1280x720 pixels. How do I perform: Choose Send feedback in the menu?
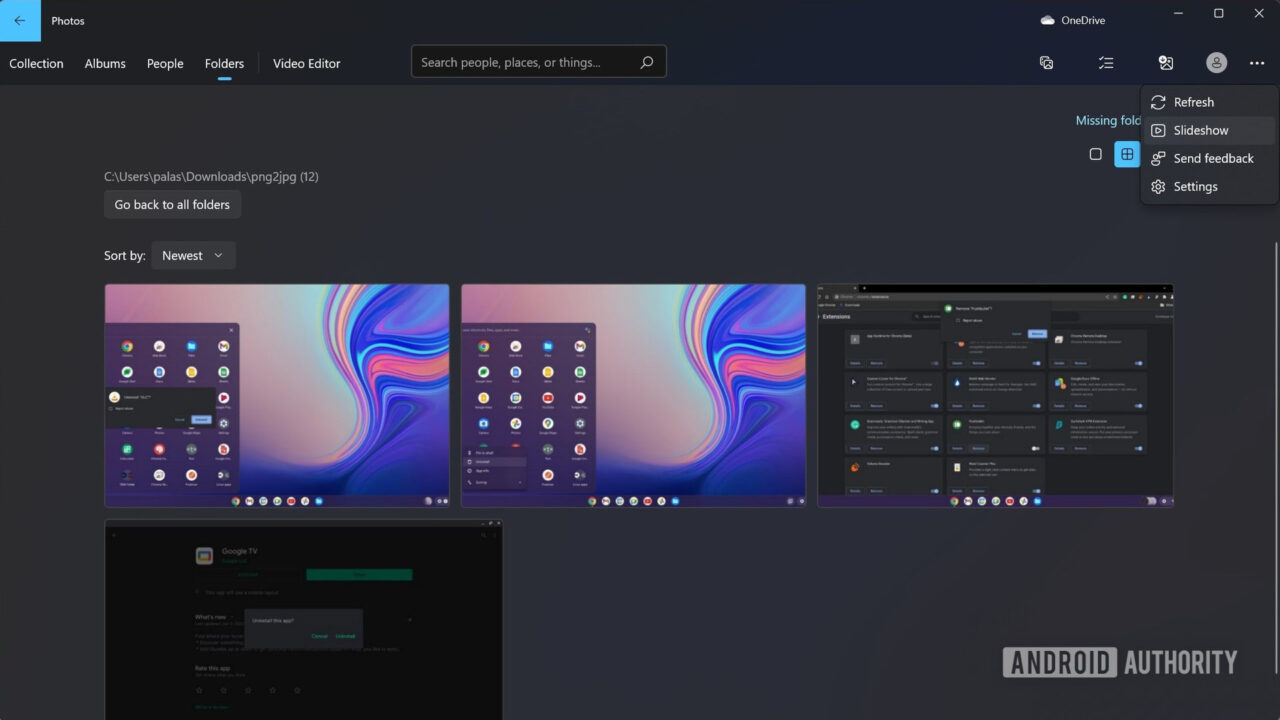[x=1213, y=158]
